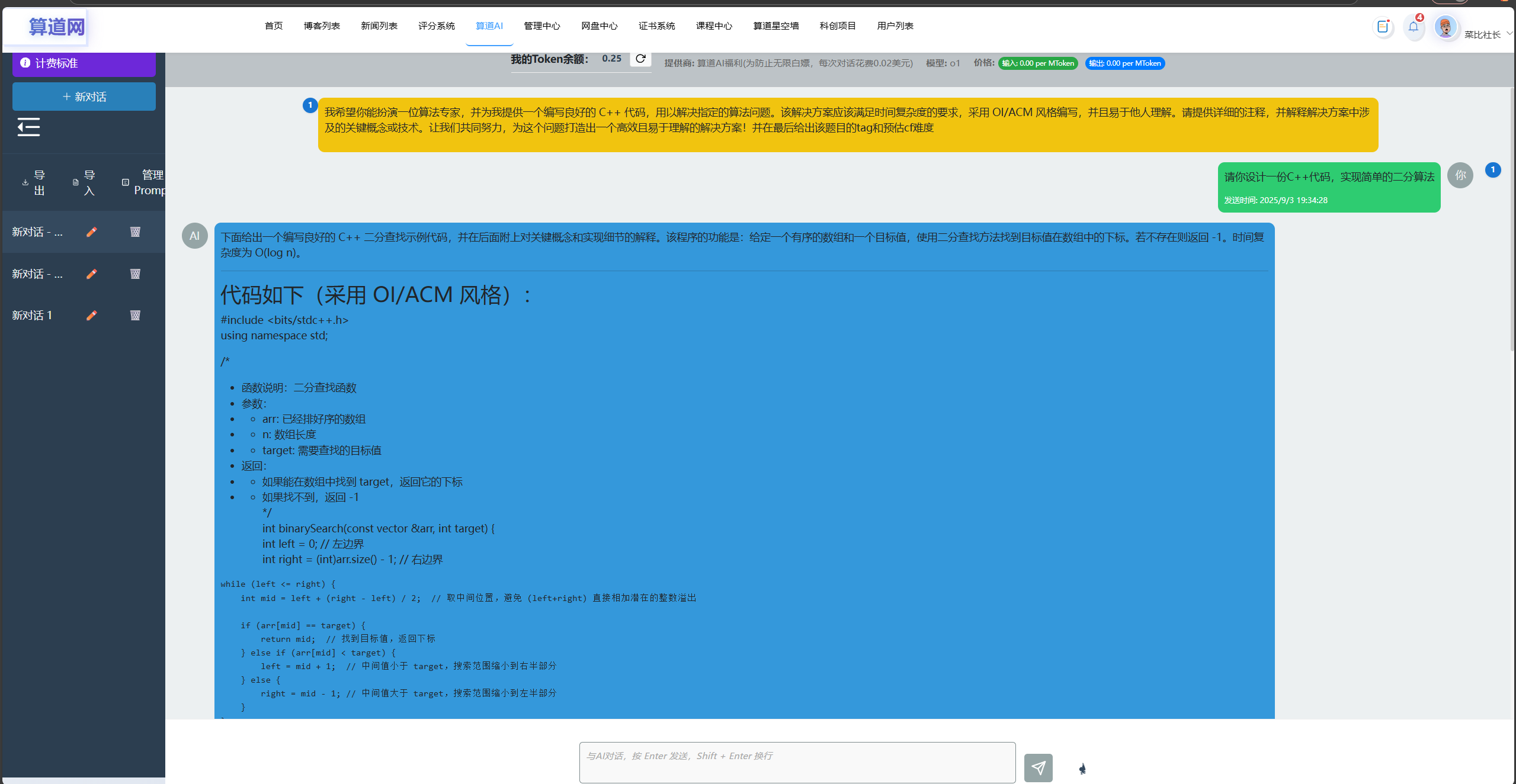Send message with the paper plane button

(1039, 768)
